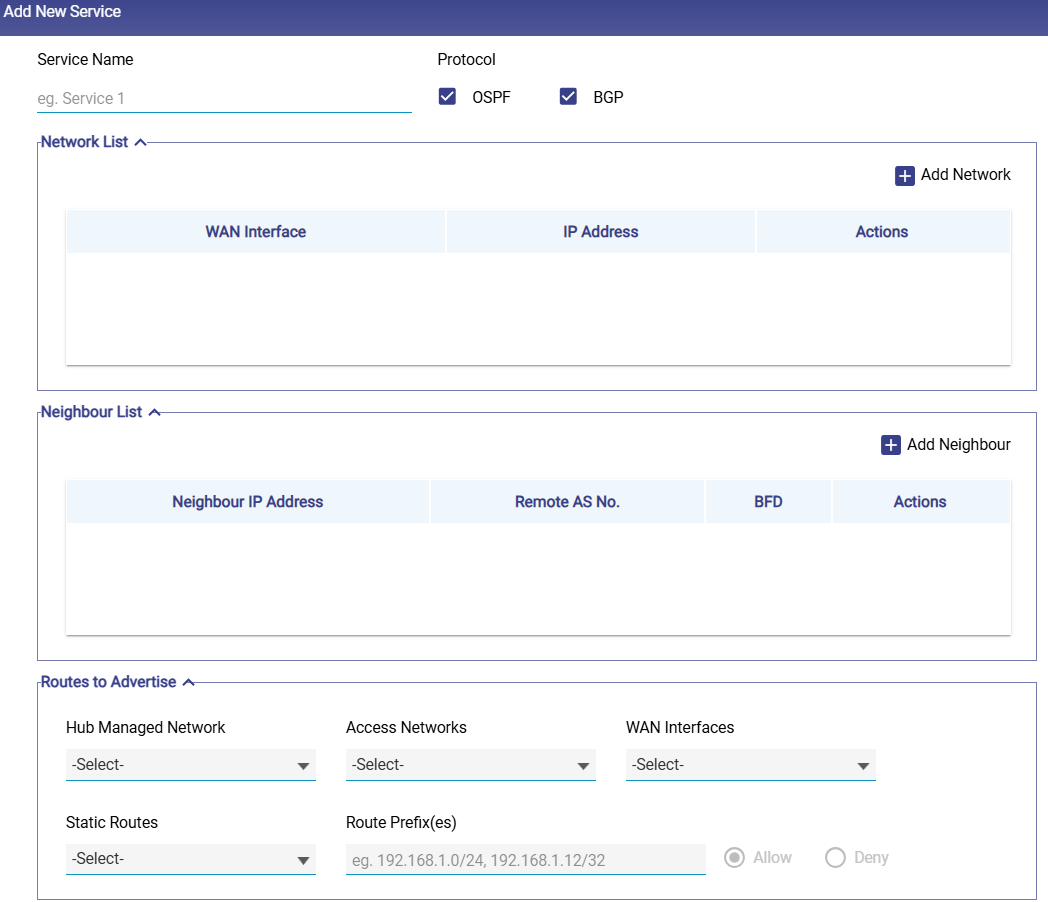The width and height of the screenshot is (1048, 902).
Task: Click the Add Neighbour text label
Action: pyautogui.click(x=958, y=445)
